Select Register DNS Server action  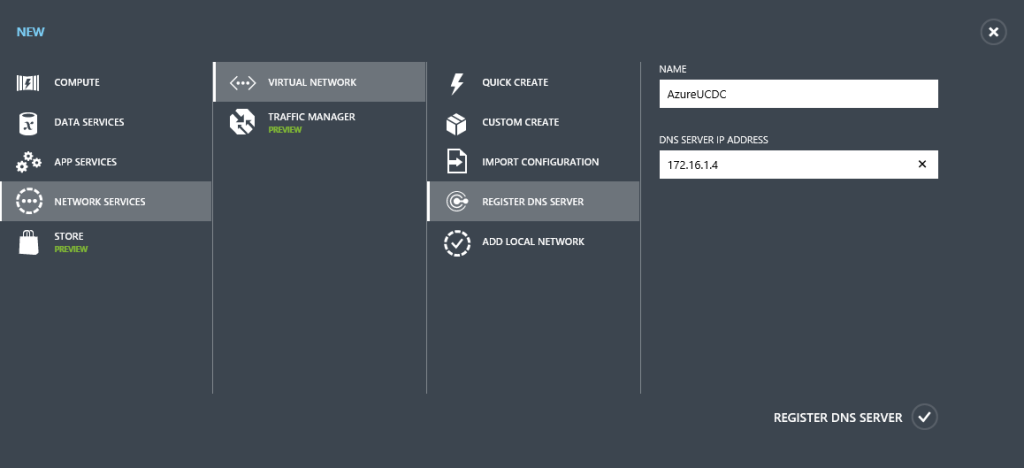[534, 202]
